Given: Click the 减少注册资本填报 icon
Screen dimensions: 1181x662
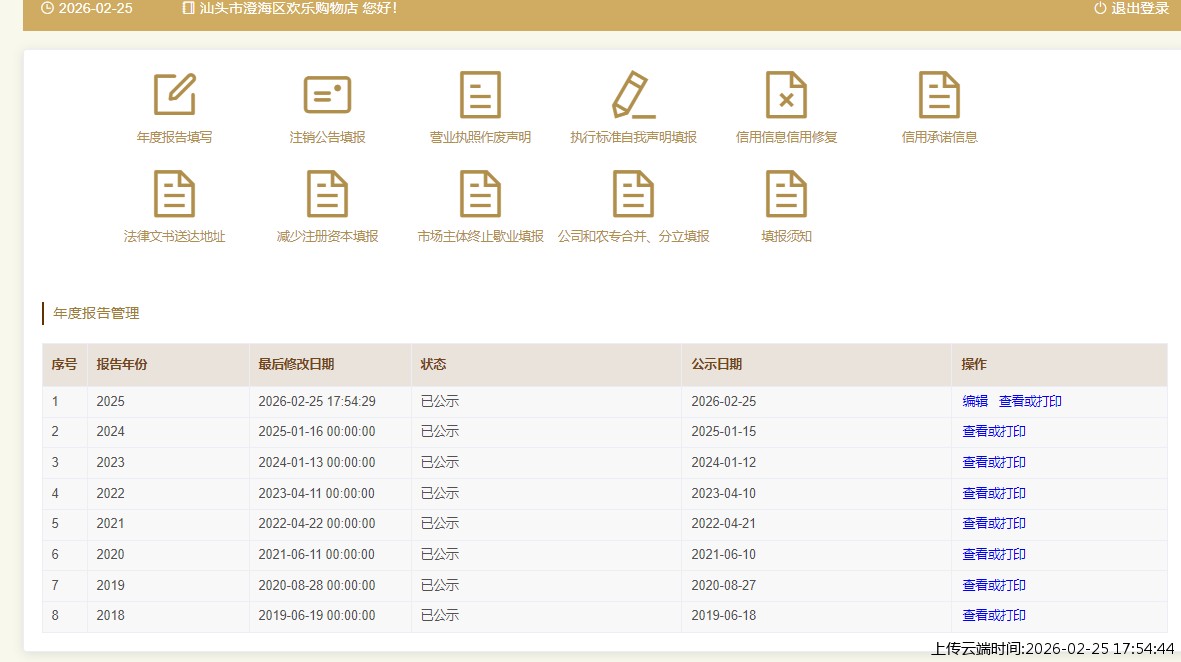Looking at the screenshot, I should point(327,194).
